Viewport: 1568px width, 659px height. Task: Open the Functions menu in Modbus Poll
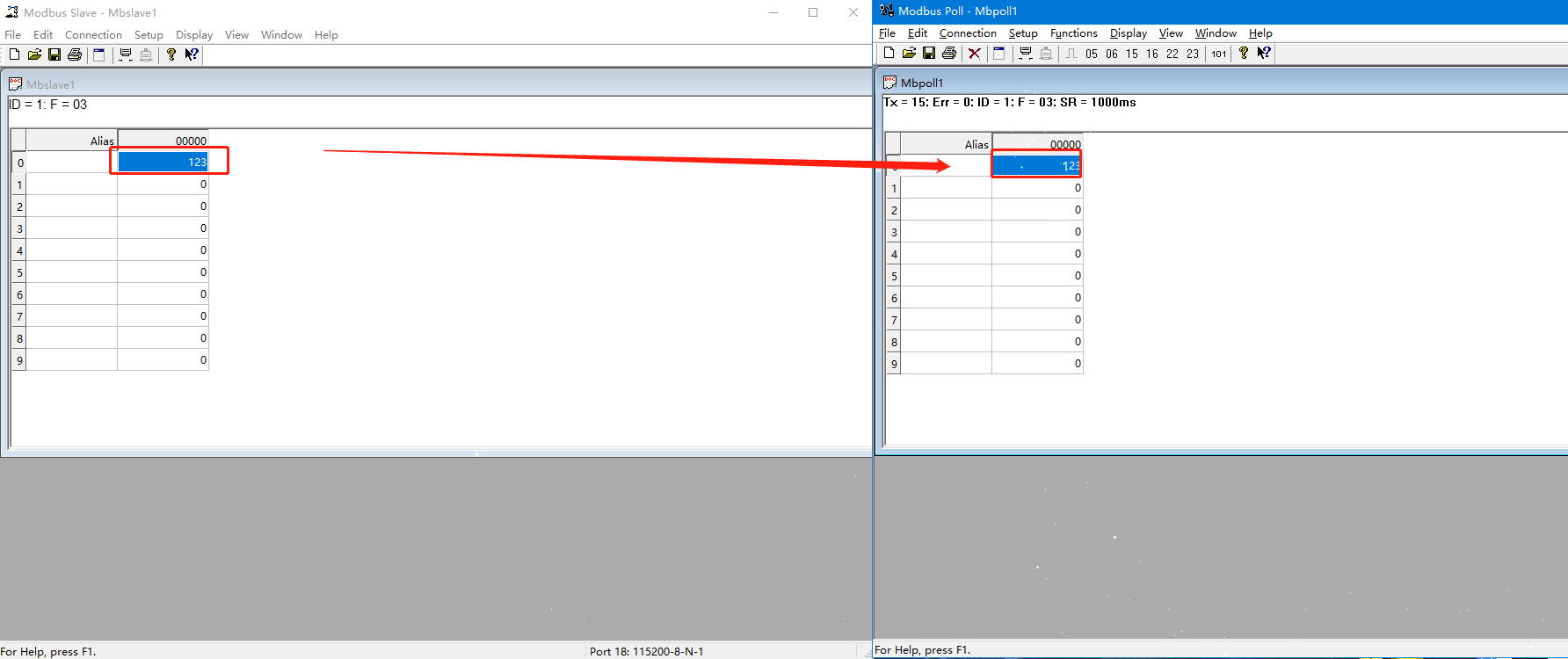1073,33
